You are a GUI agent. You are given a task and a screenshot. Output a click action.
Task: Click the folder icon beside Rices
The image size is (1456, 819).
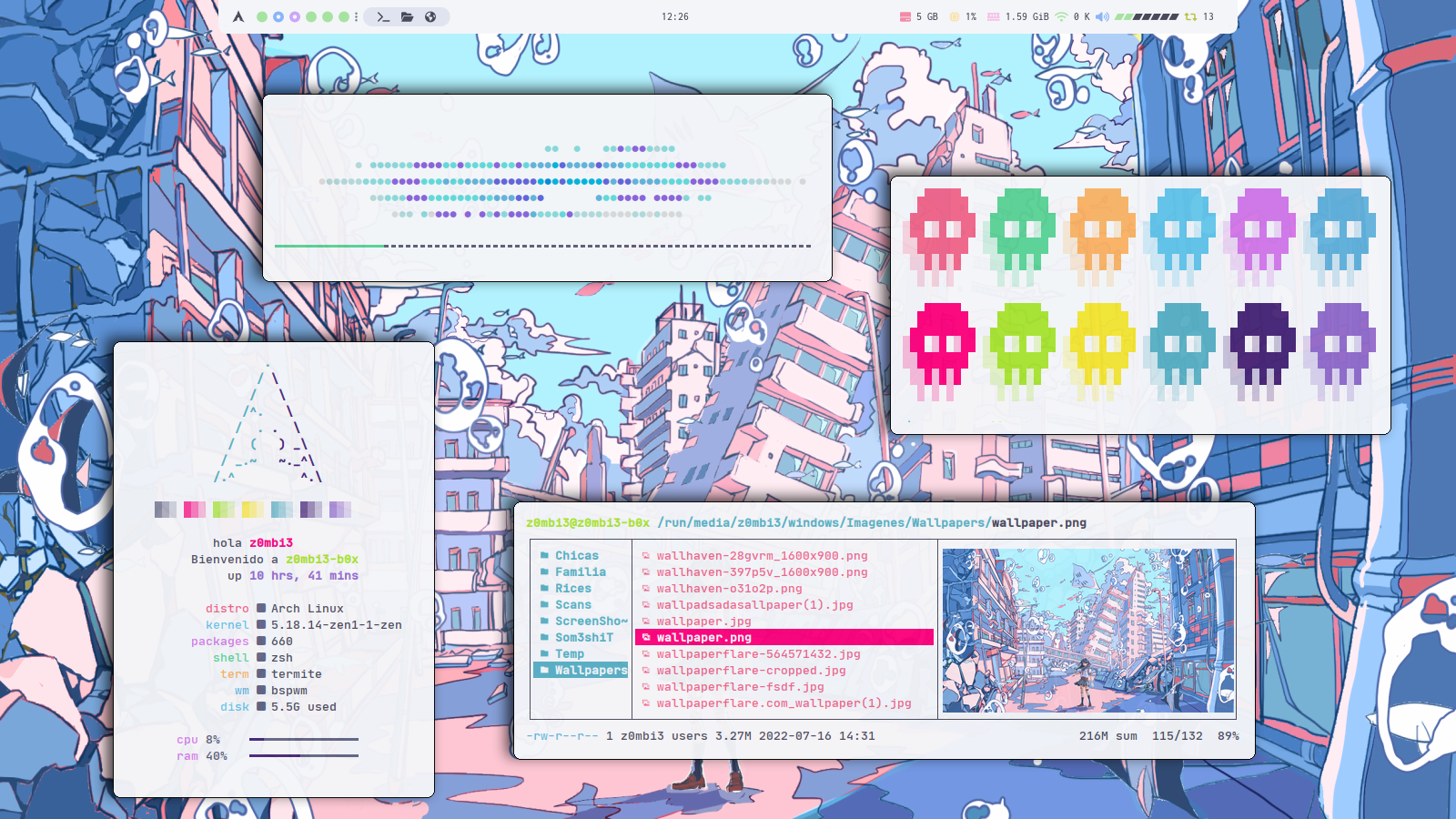[x=544, y=588]
